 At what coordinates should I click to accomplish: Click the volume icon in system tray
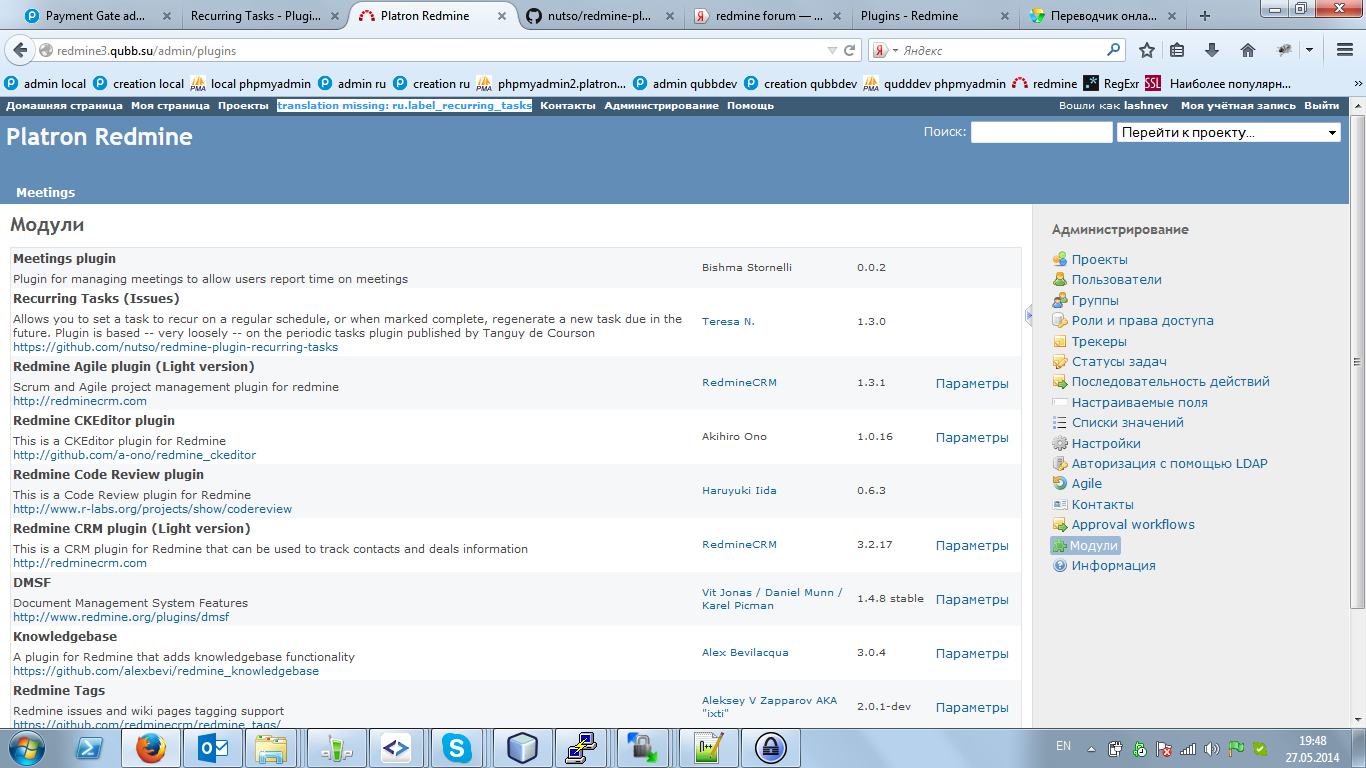pos(1212,748)
